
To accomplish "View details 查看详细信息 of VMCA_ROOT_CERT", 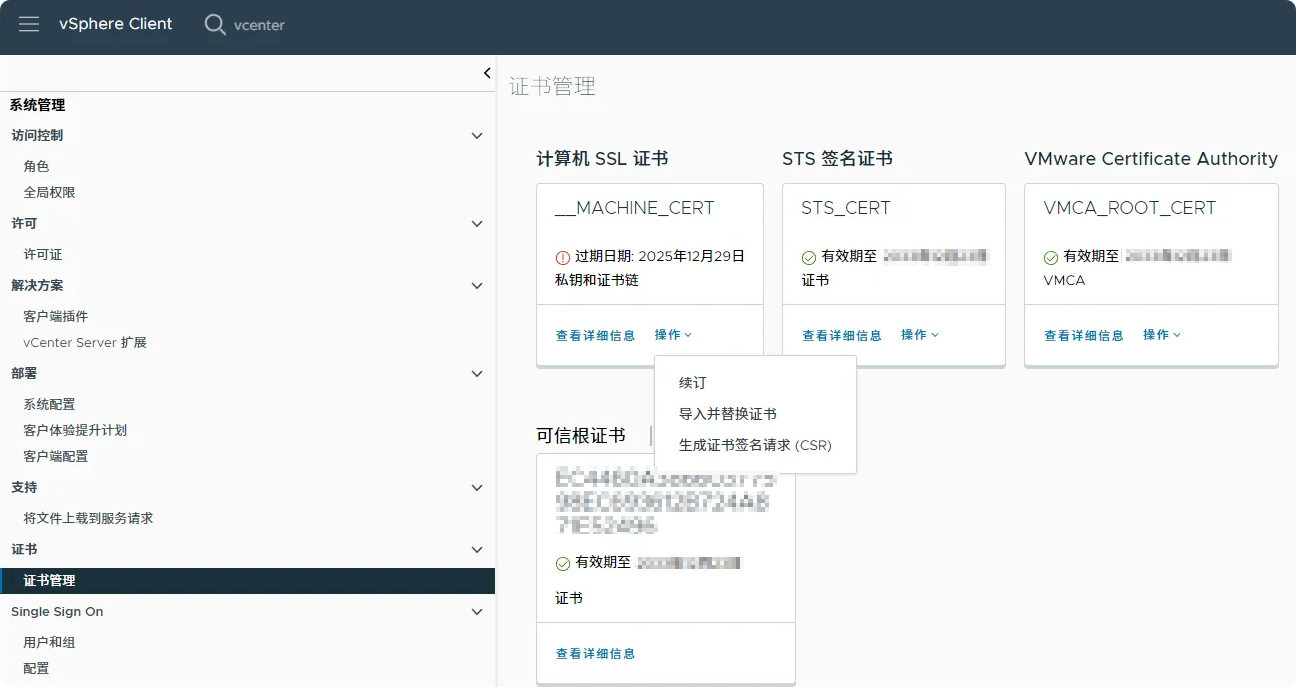I will click(1084, 336).
